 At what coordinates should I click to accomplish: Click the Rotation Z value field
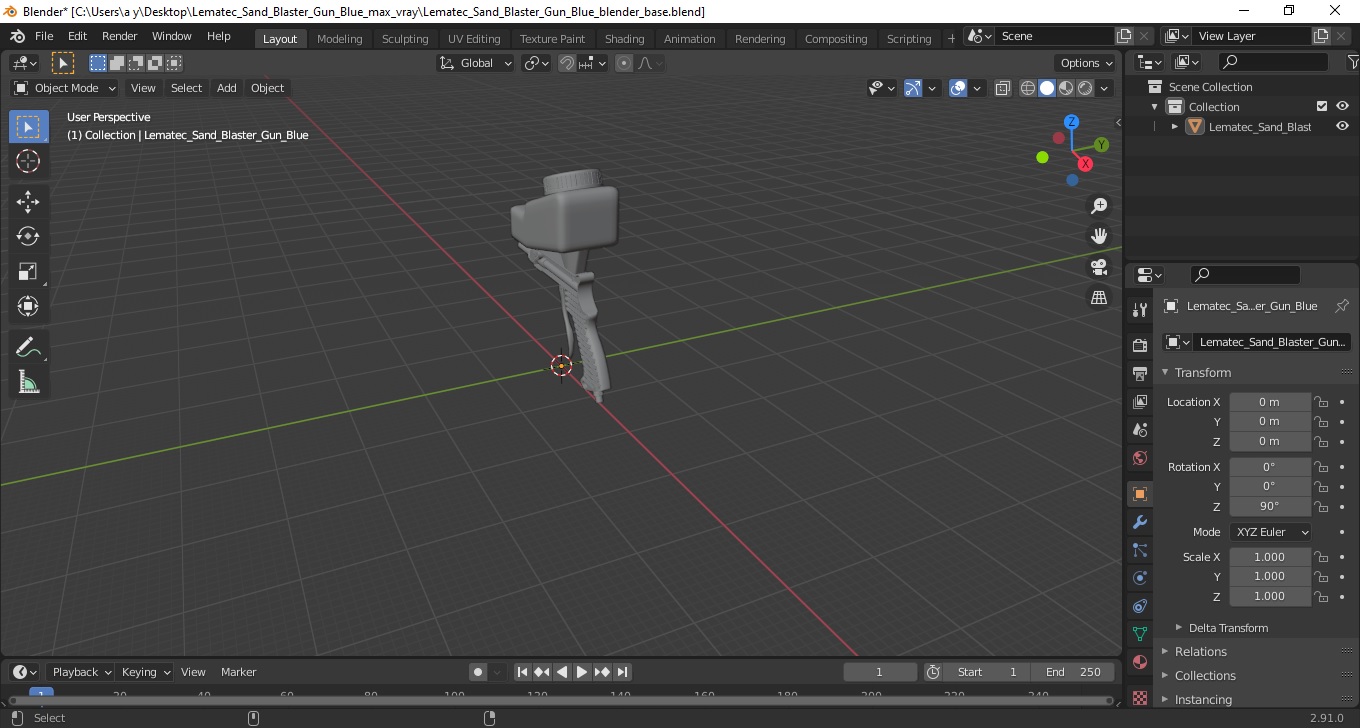pyautogui.click(x=1269, y=506)
